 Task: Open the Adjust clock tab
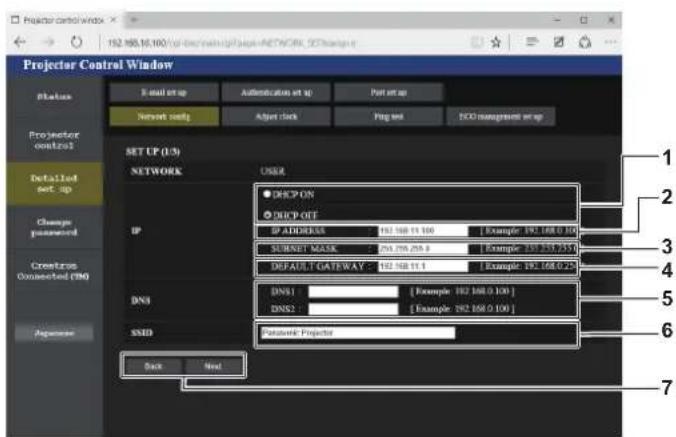click(276, 116)
